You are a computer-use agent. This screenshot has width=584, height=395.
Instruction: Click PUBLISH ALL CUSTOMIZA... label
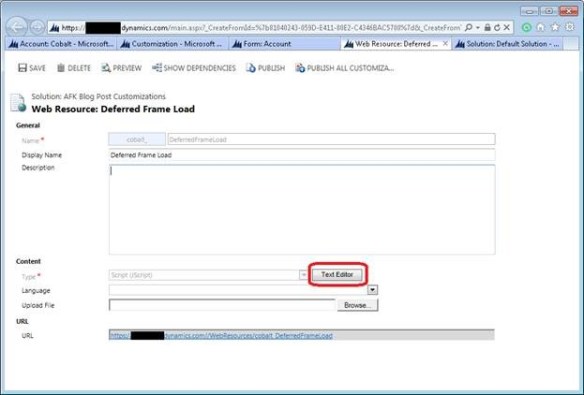(x=350, y=68)
